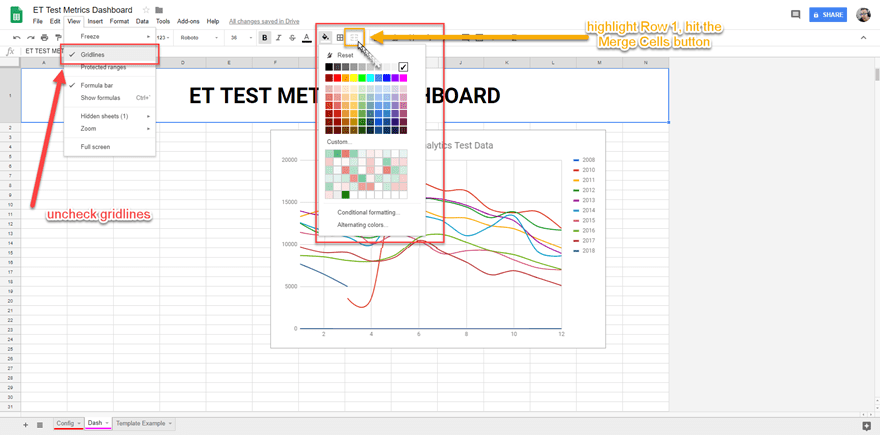Select the white color swatch with checkmark
Image resolution: width=880 pixels, height=435 pixels.
pos(403,67)
